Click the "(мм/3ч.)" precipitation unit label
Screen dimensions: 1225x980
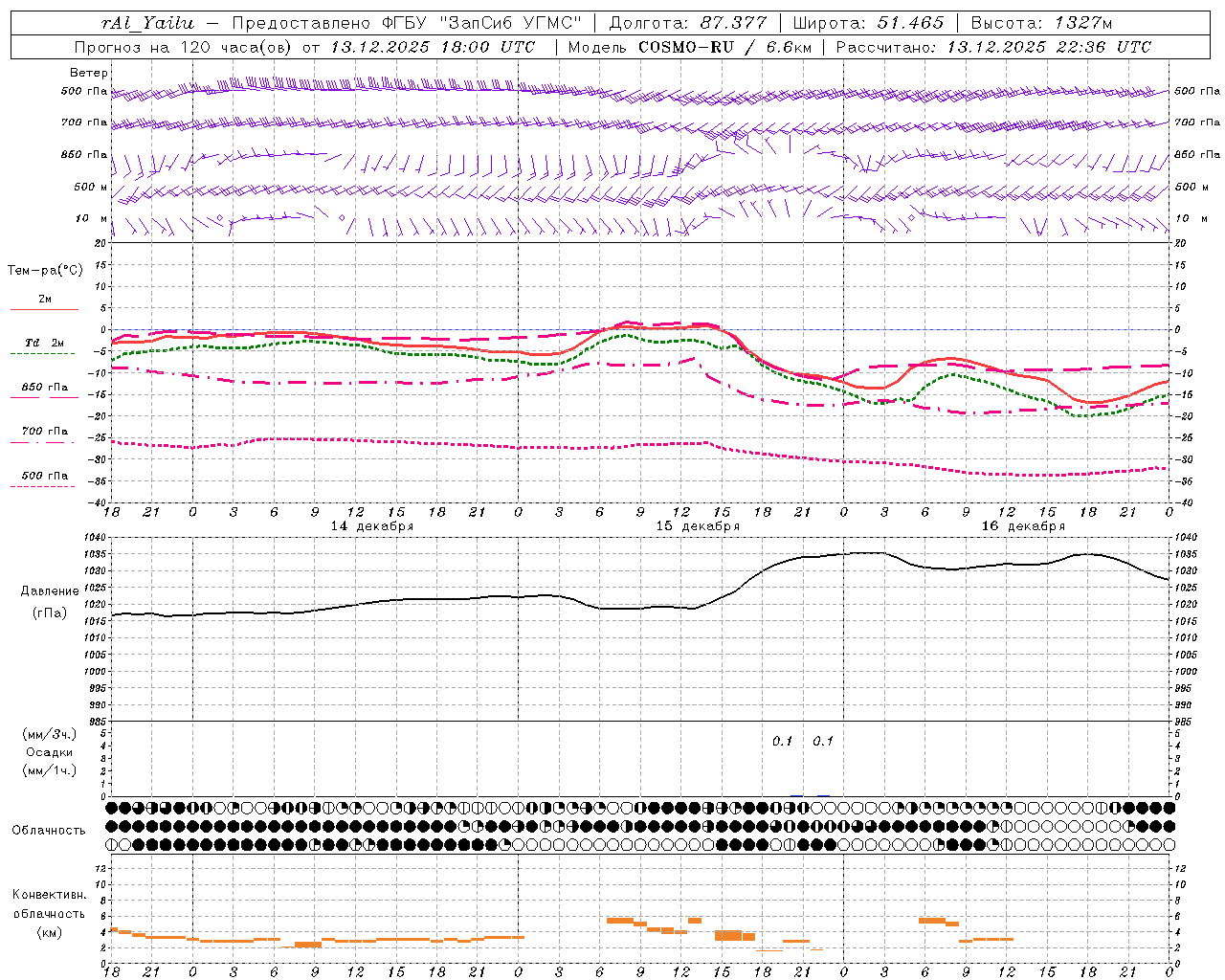(50, 734)
